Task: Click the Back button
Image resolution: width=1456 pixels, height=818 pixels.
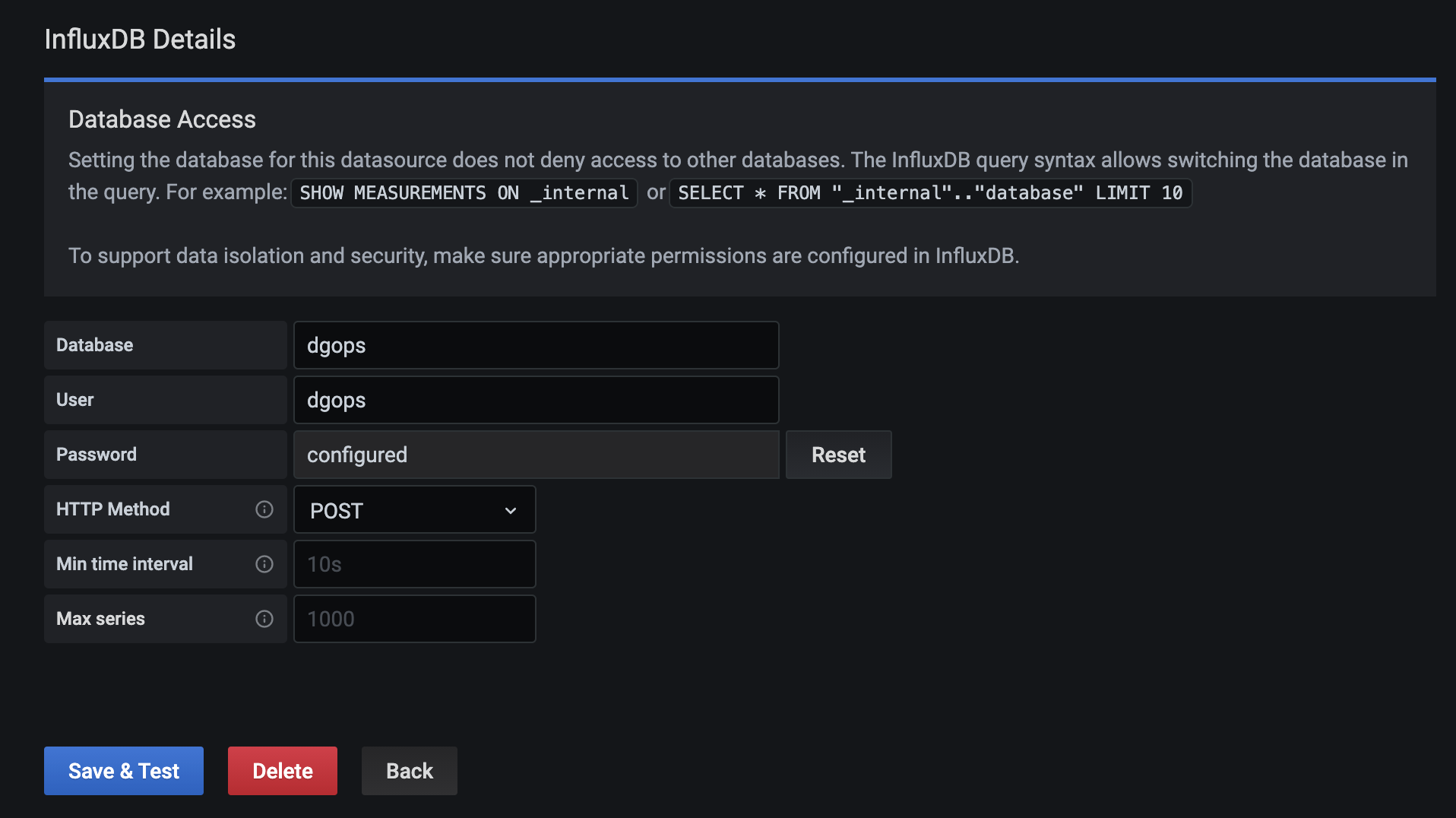Action: [x=409, y=770]
